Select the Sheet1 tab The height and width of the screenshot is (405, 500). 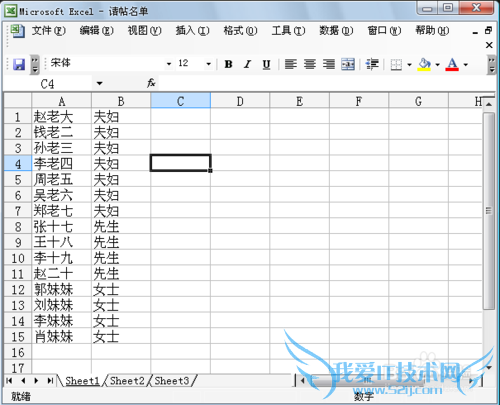[x=82, y=381]
